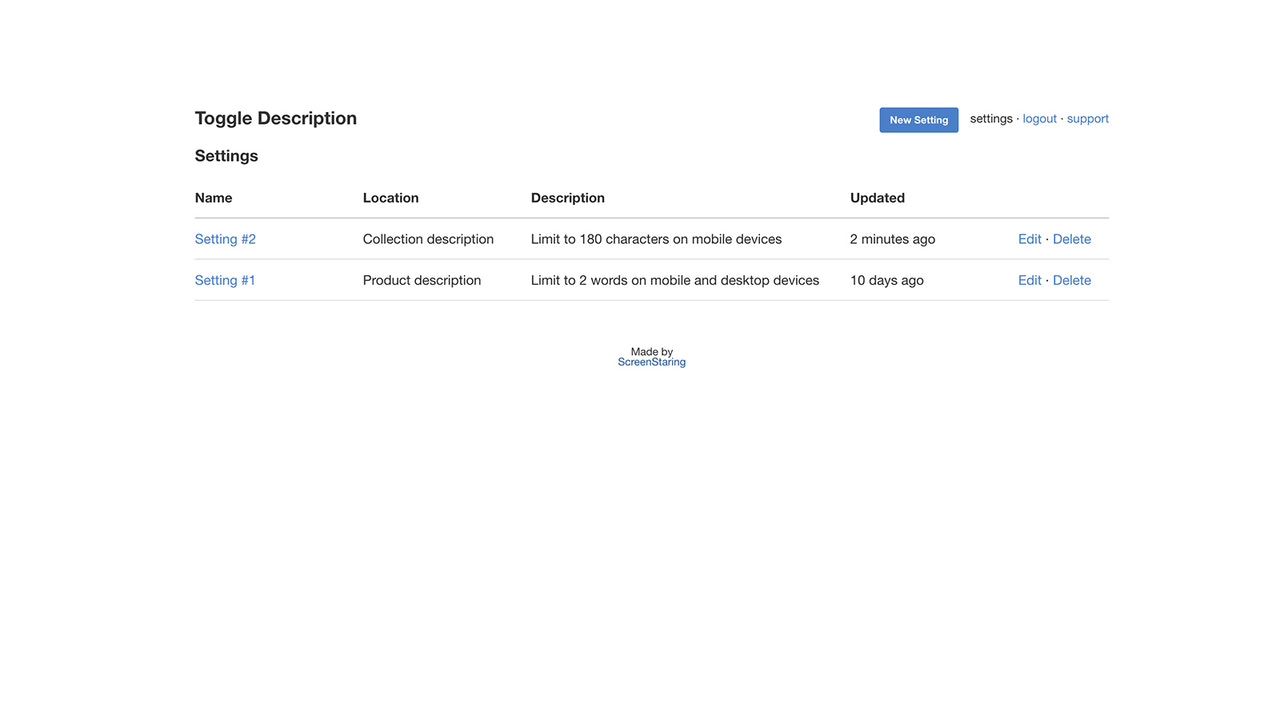The image size is (1280, 720).
Task: Click the 2 minutes ago timestamp
Action: [892, 239]
